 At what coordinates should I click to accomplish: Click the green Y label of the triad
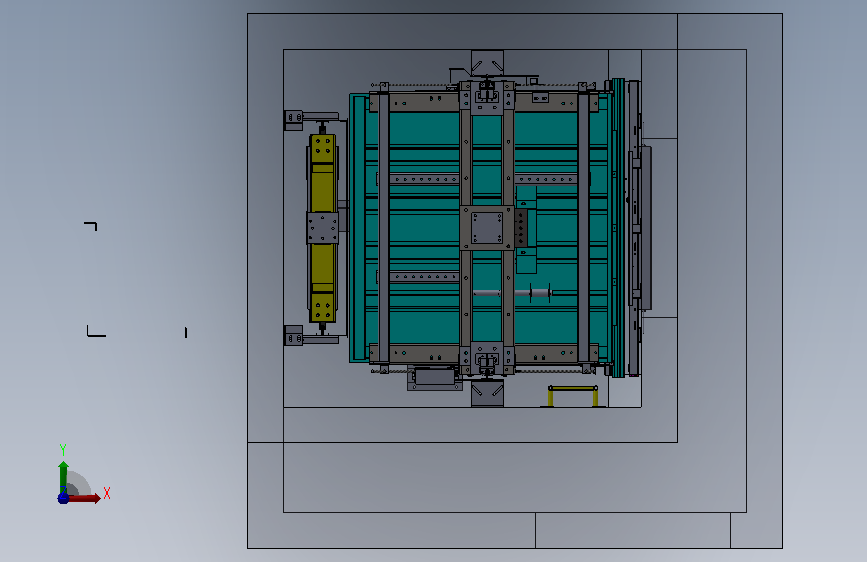click(x=63, y=450)
